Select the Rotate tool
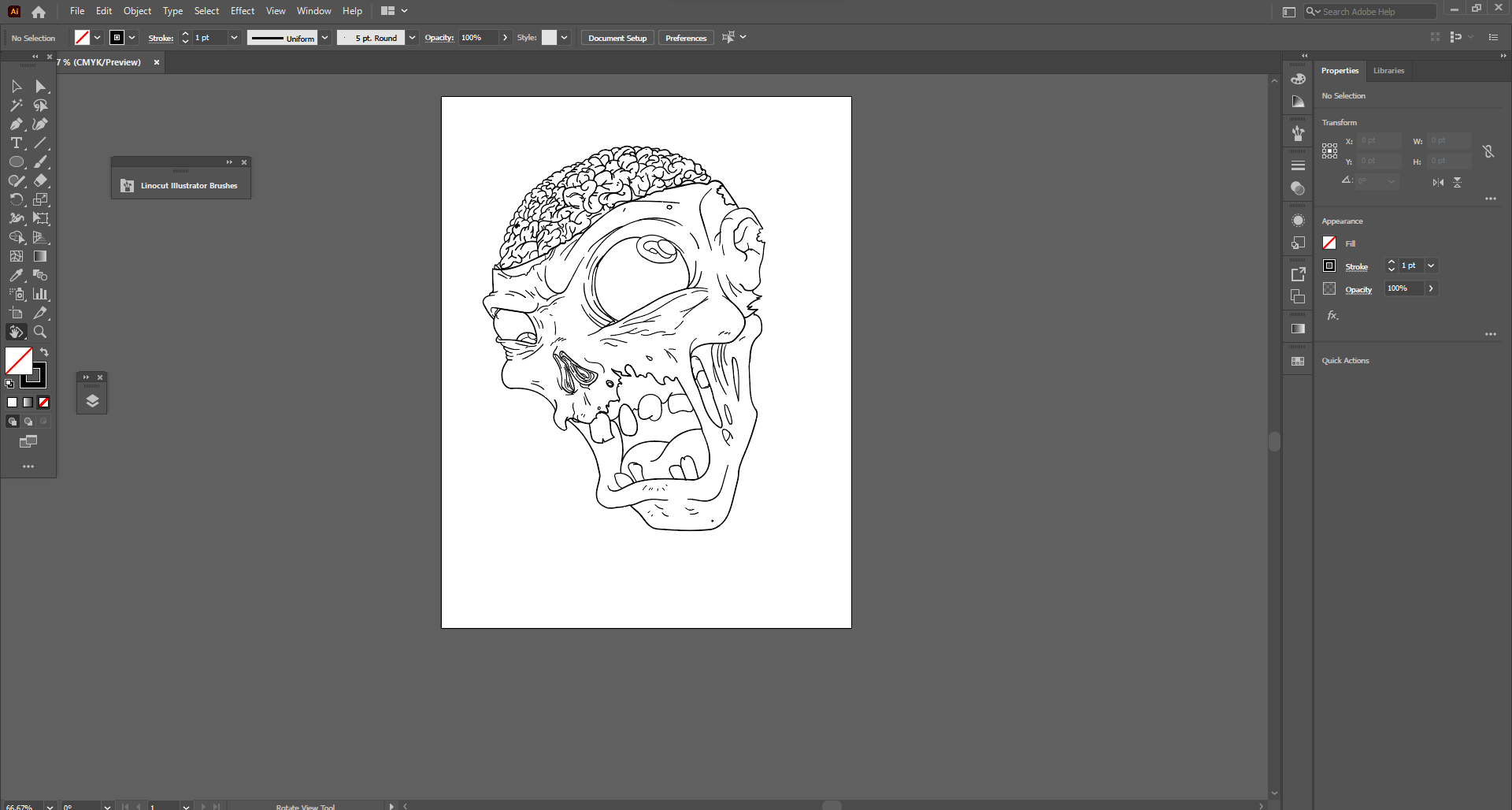1512x810 pixels. pos(17,199)
